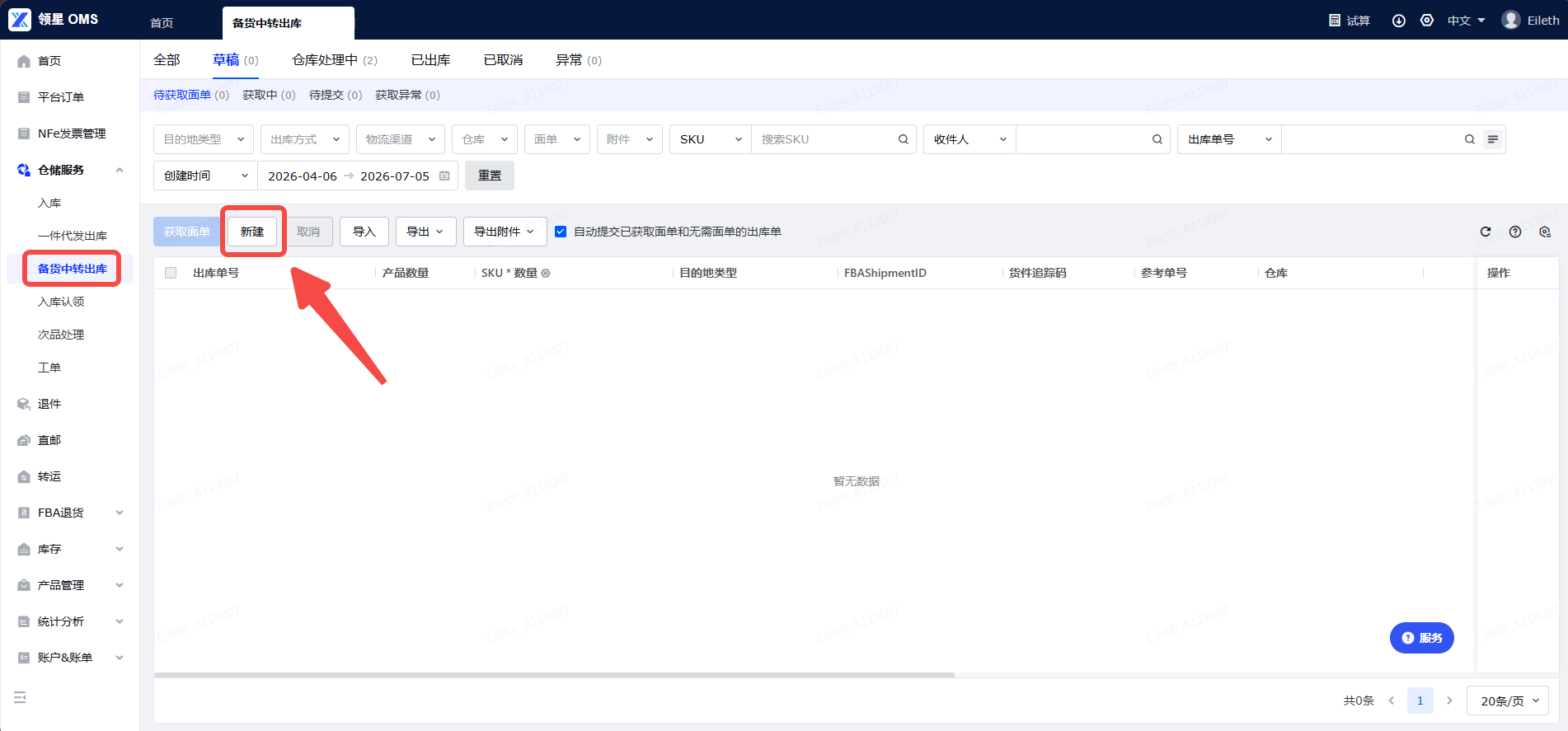Viewport: 1568px width, 731px height.
Task: Open the download center icon
Action: (x=1399, y=21)
